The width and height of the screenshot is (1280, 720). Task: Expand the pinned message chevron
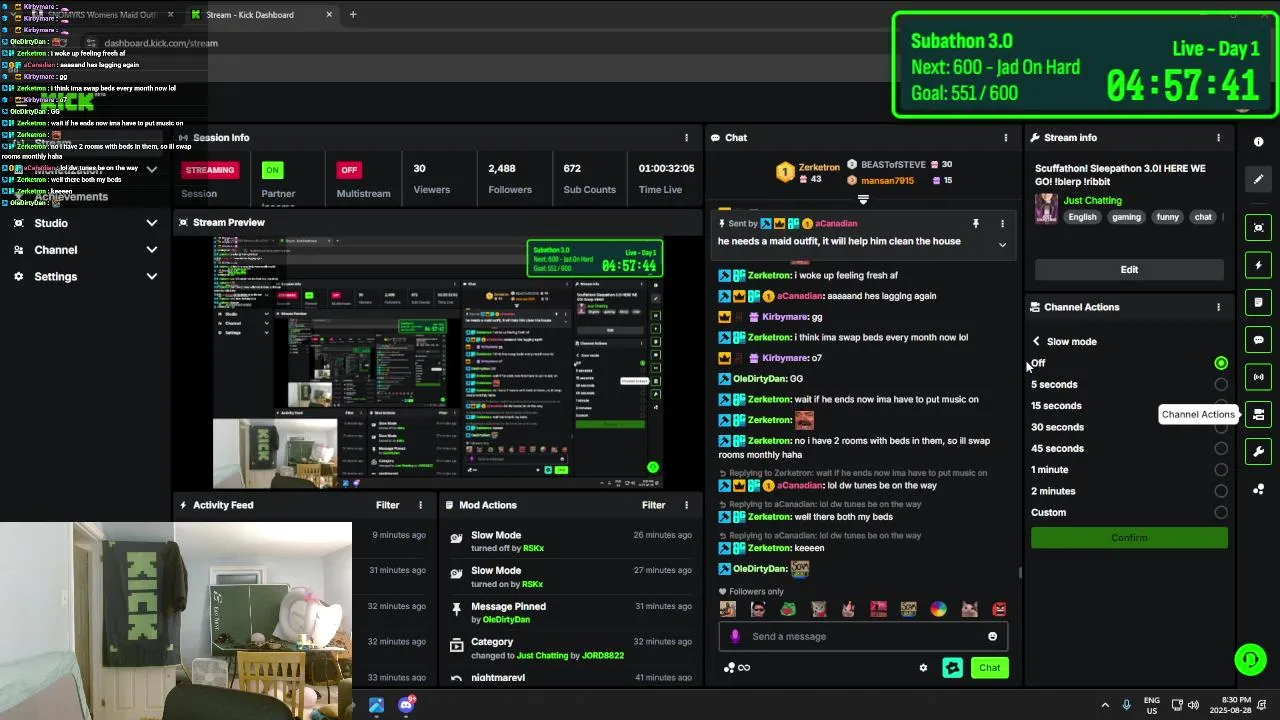(1002, 244)
